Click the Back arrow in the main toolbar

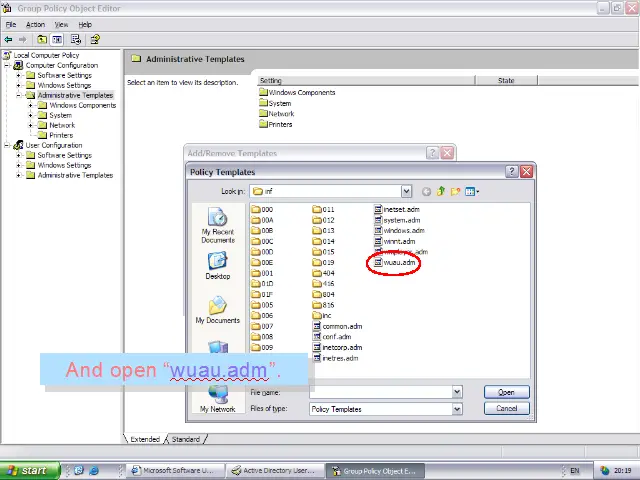(8, 40)
